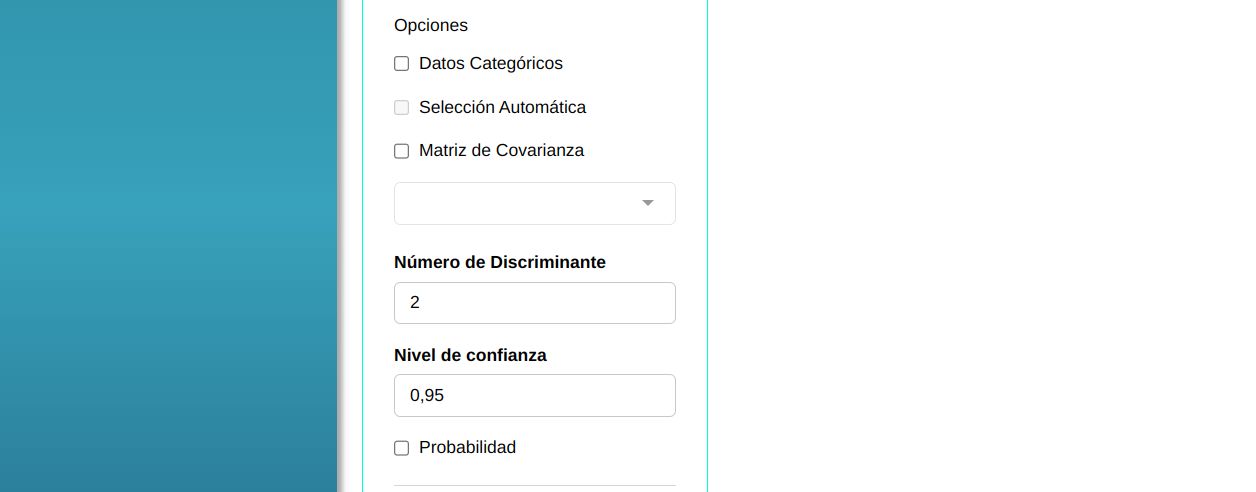Place cursor on the value 0,95
Image resolution: width=1256 pixels, height=492 pixels.
427,396
